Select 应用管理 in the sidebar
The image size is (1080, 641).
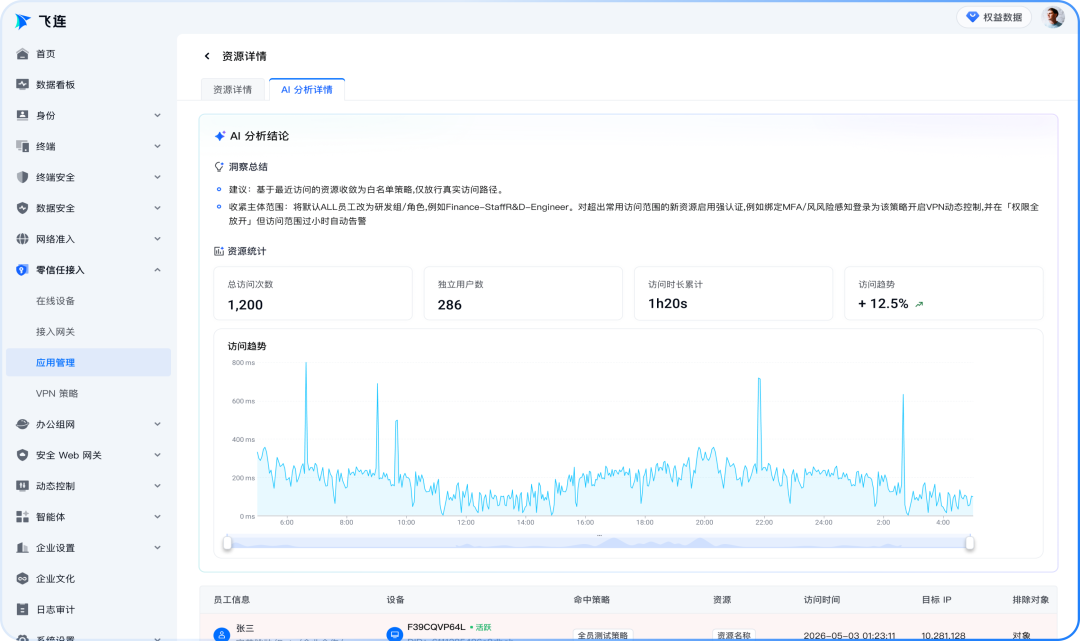coord(88,362)
